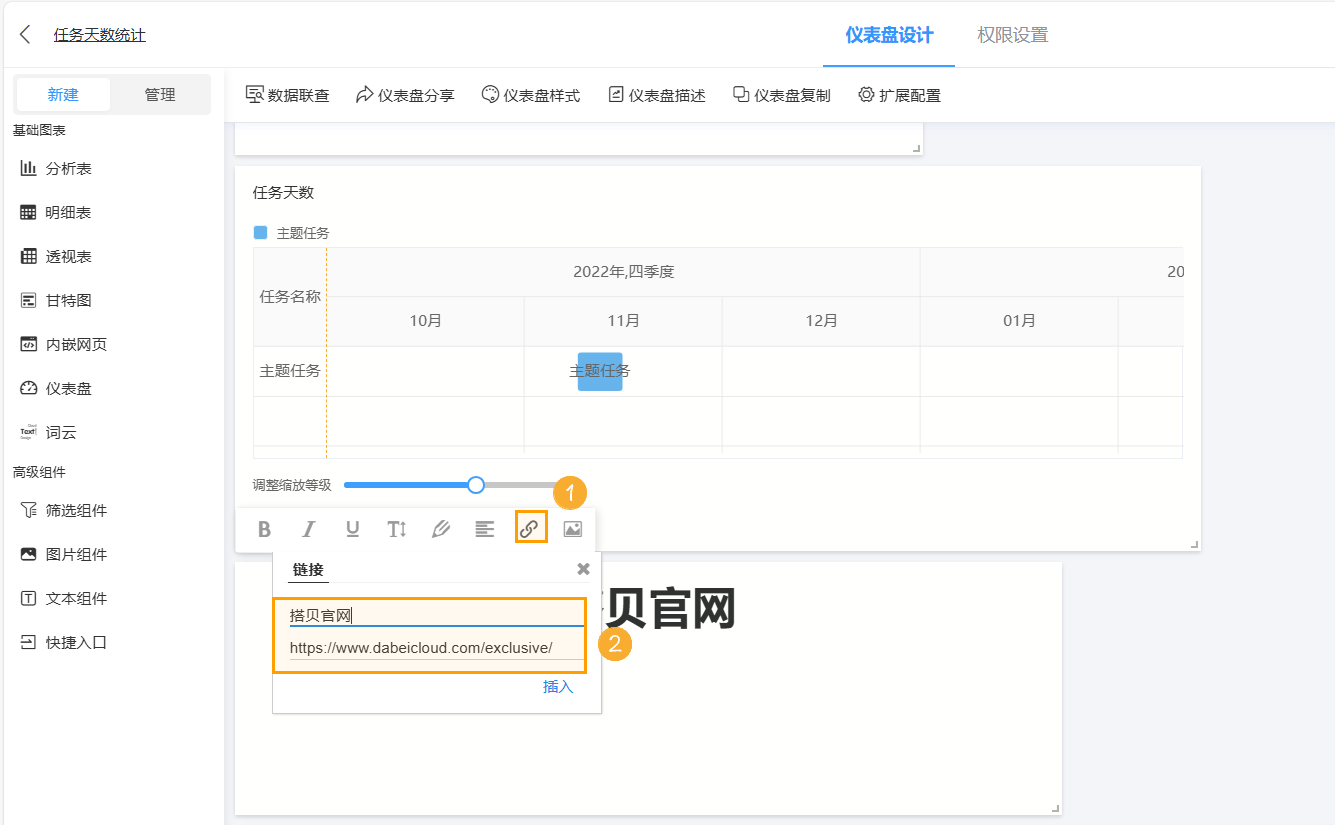Viewport: 1335px width, 825px height.
Task: Toggle bold formatting in the text editor
Action: 264,529
